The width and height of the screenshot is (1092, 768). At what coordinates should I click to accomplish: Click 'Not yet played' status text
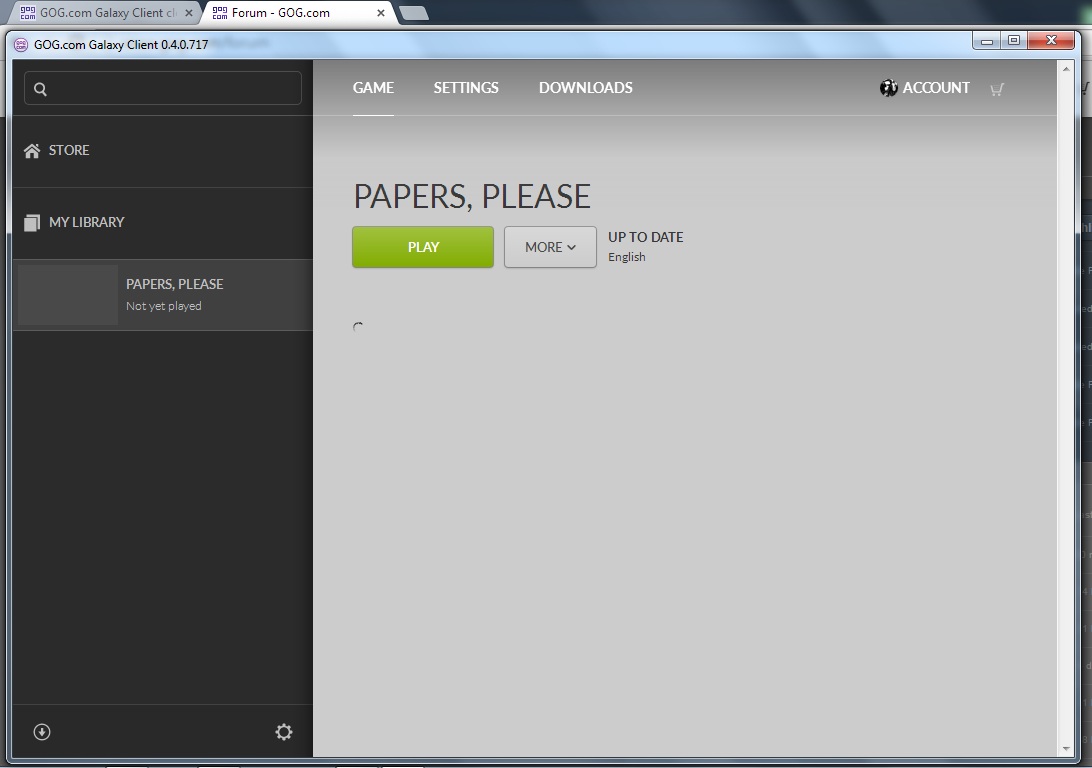click(164, 306)
